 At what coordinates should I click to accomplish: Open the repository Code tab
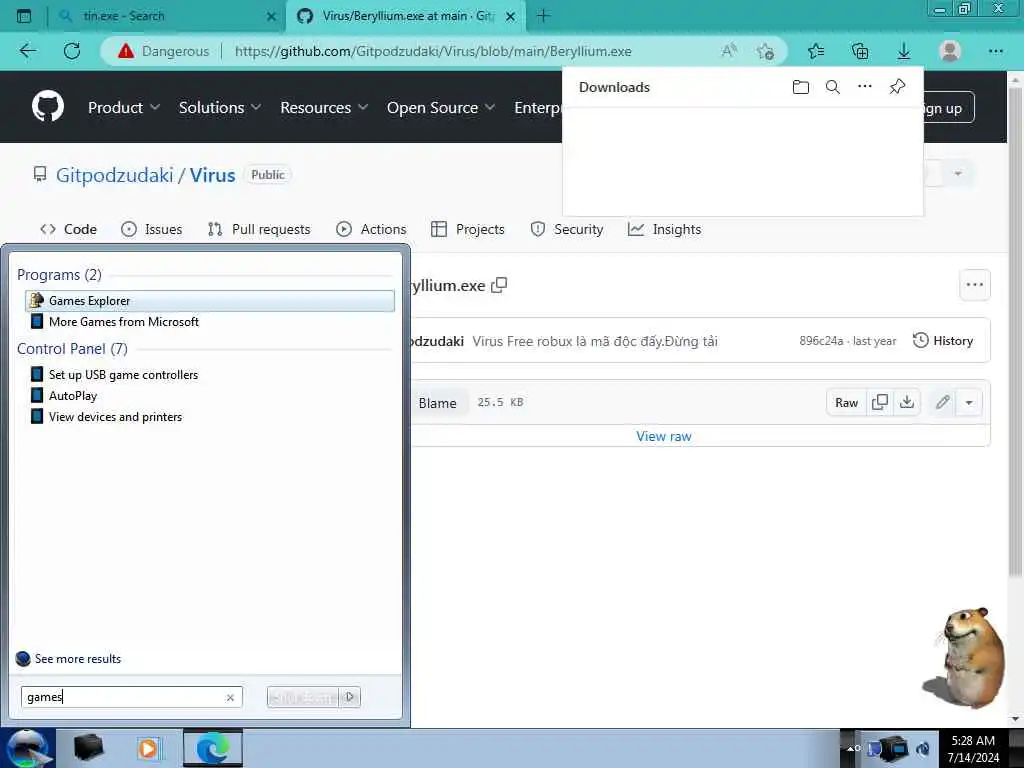[x=69, y=229]
